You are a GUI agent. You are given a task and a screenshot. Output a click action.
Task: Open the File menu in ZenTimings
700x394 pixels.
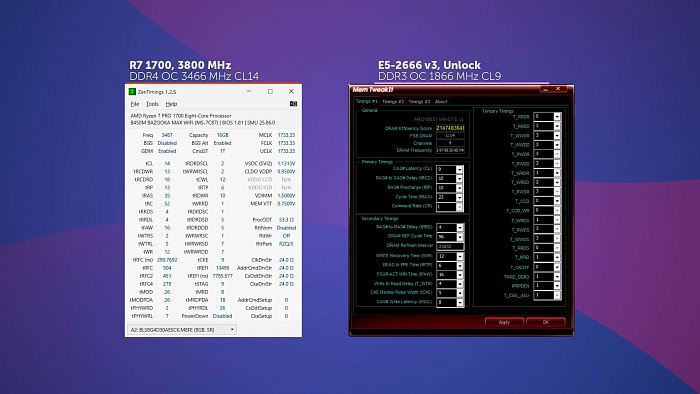(135, 104)
